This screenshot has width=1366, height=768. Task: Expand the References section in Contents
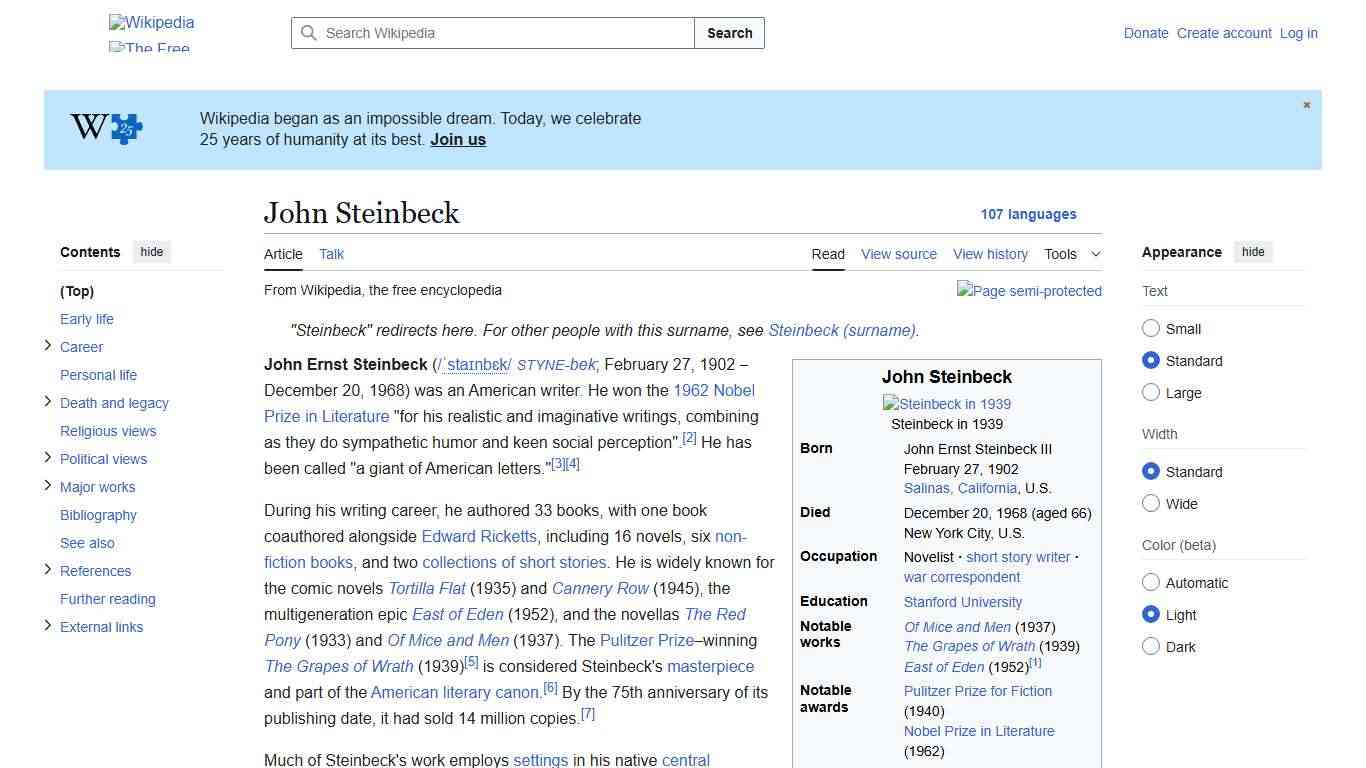pos(47,570)
